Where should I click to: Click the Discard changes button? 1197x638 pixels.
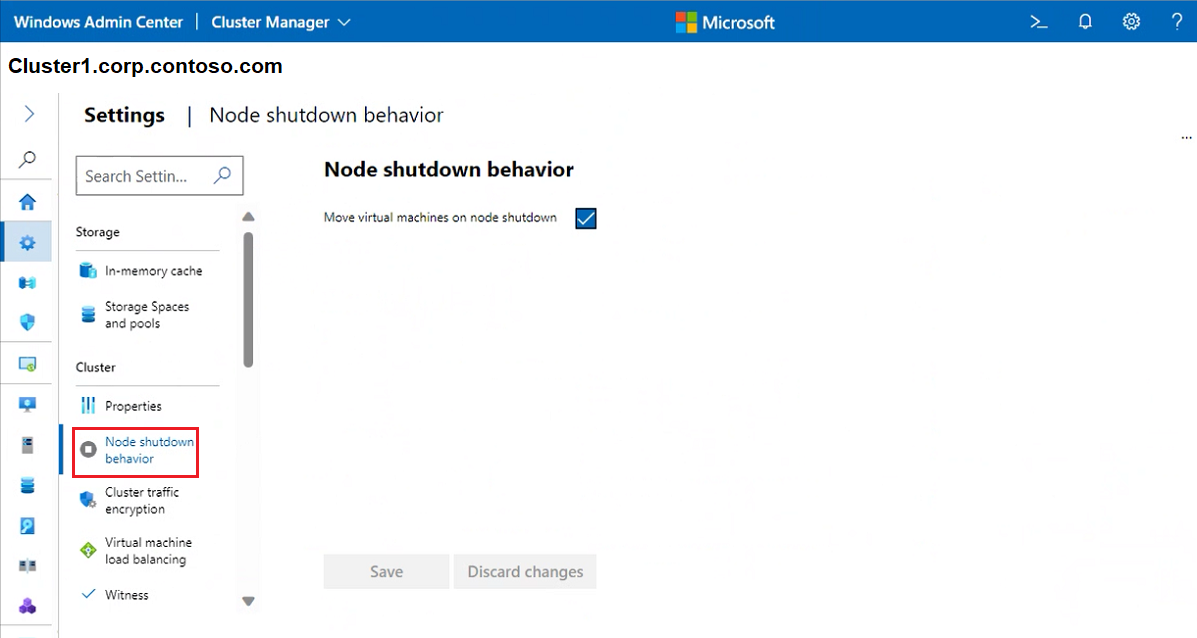click(525, 572)
